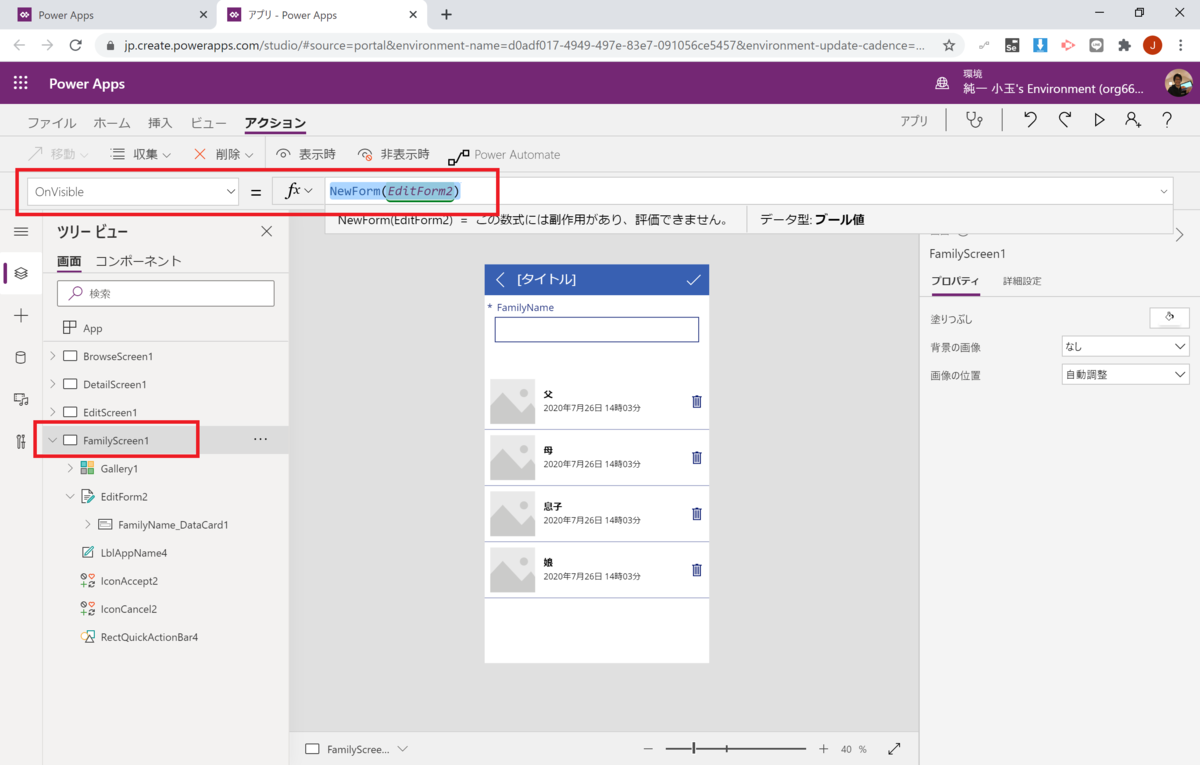Click the Insert plus icon in left rail
The width and height of the screenshot is (1200, 765).
click(21, 315)
